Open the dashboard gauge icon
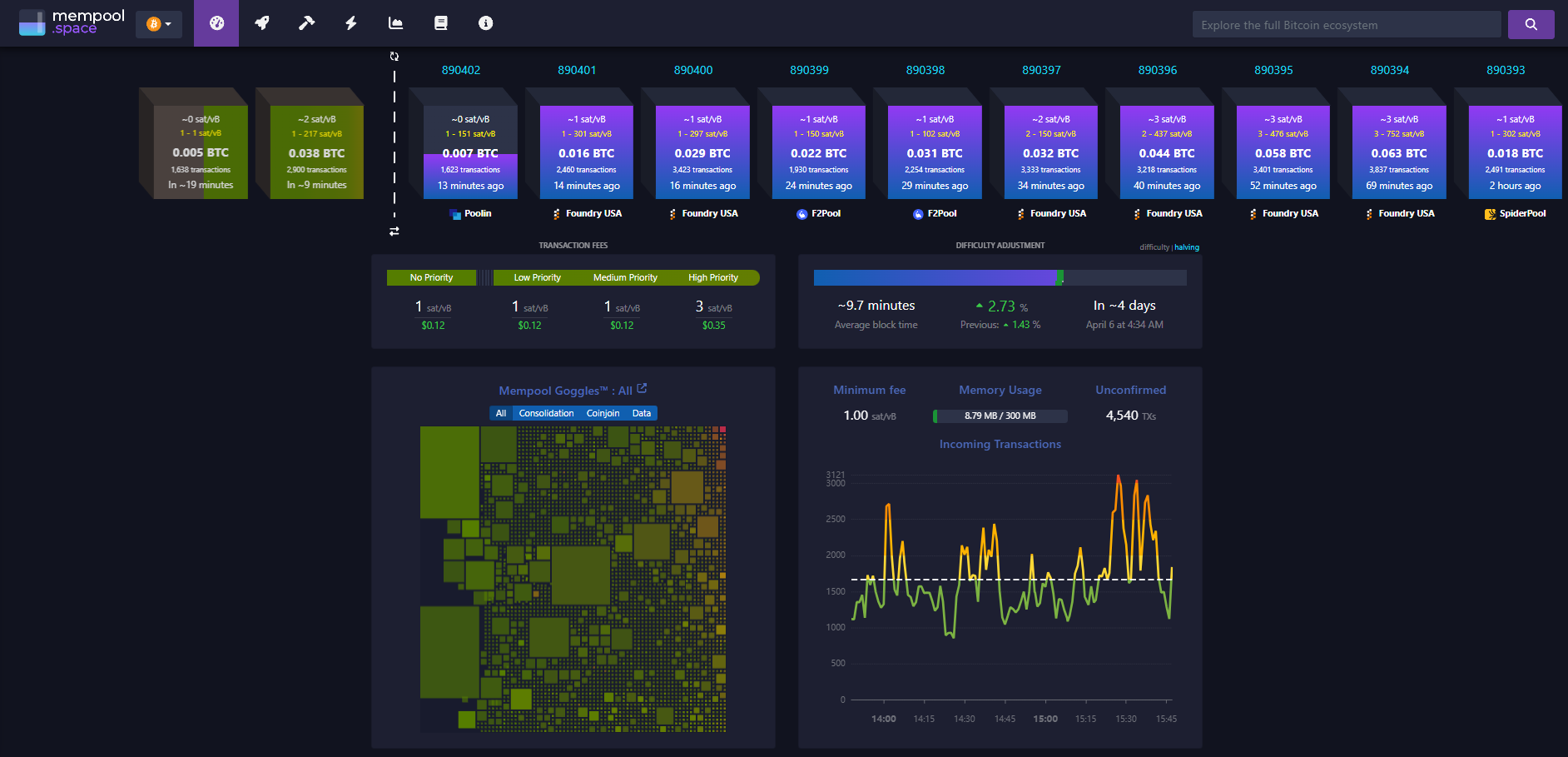The image size is (1568, 757). (216, 23)
